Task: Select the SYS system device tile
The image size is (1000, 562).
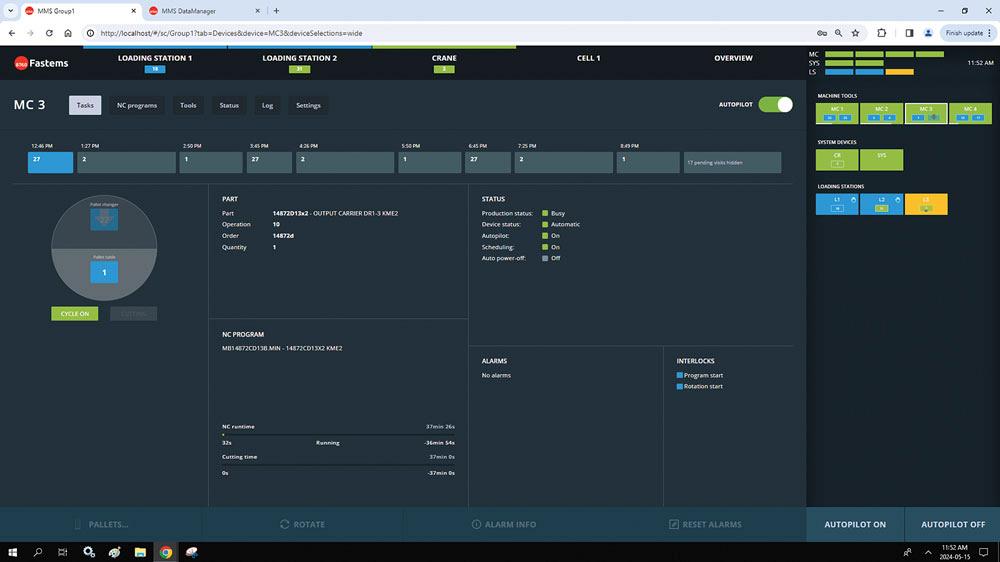Action: [x=881, y=159]
